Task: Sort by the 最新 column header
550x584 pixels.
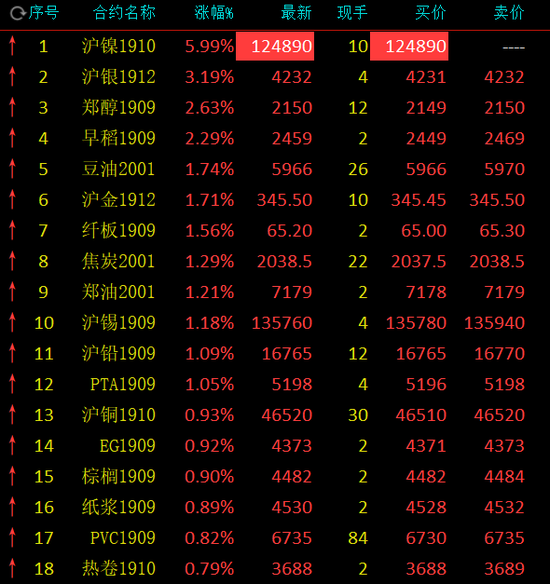Action: click(296, 13)
